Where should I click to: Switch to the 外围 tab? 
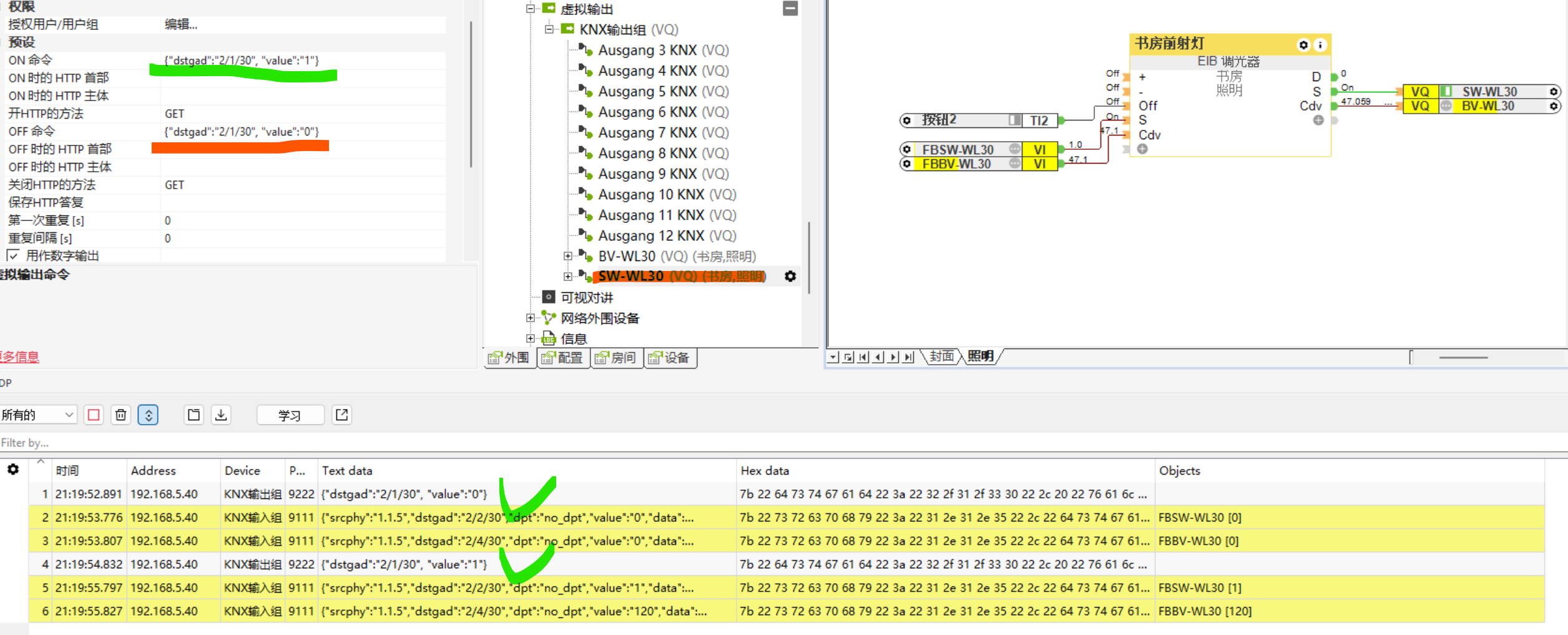[509, 358]
